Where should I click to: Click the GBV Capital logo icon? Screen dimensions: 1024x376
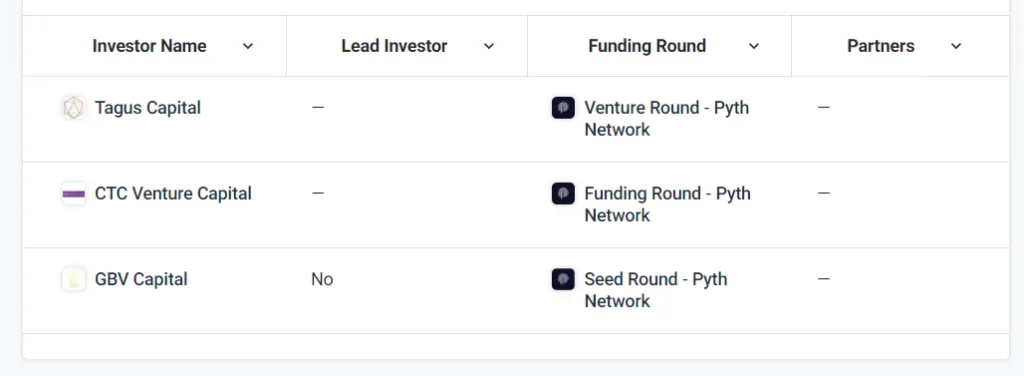73,279
